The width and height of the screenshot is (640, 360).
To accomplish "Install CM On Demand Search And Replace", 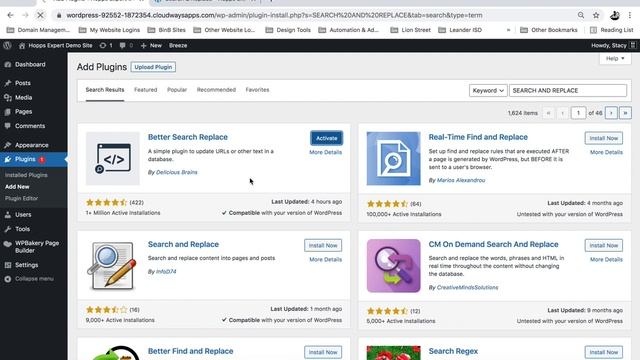I will [x=604, y=245].
